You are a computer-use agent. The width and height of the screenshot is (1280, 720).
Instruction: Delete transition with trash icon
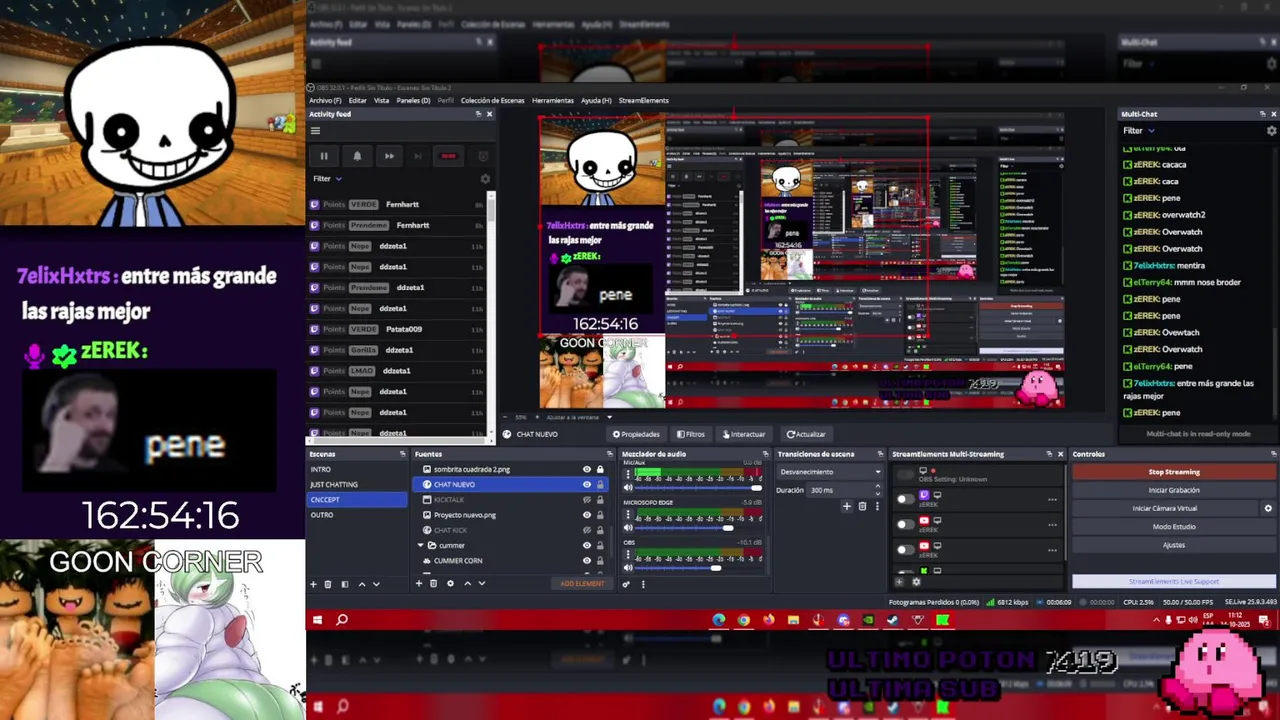[862, 506]
